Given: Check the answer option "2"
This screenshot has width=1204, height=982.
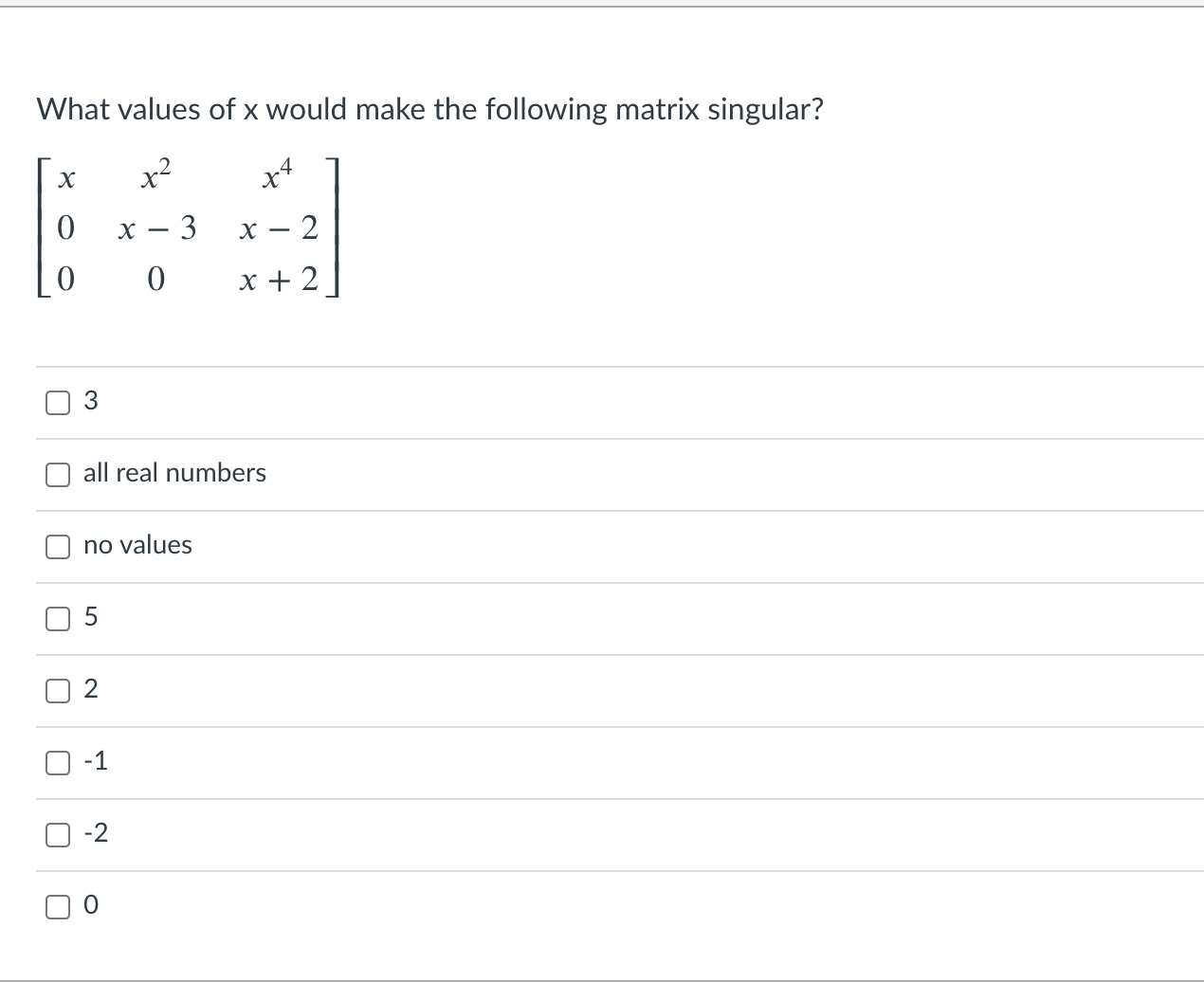Looking at the screenshot, I should point(57,691).
